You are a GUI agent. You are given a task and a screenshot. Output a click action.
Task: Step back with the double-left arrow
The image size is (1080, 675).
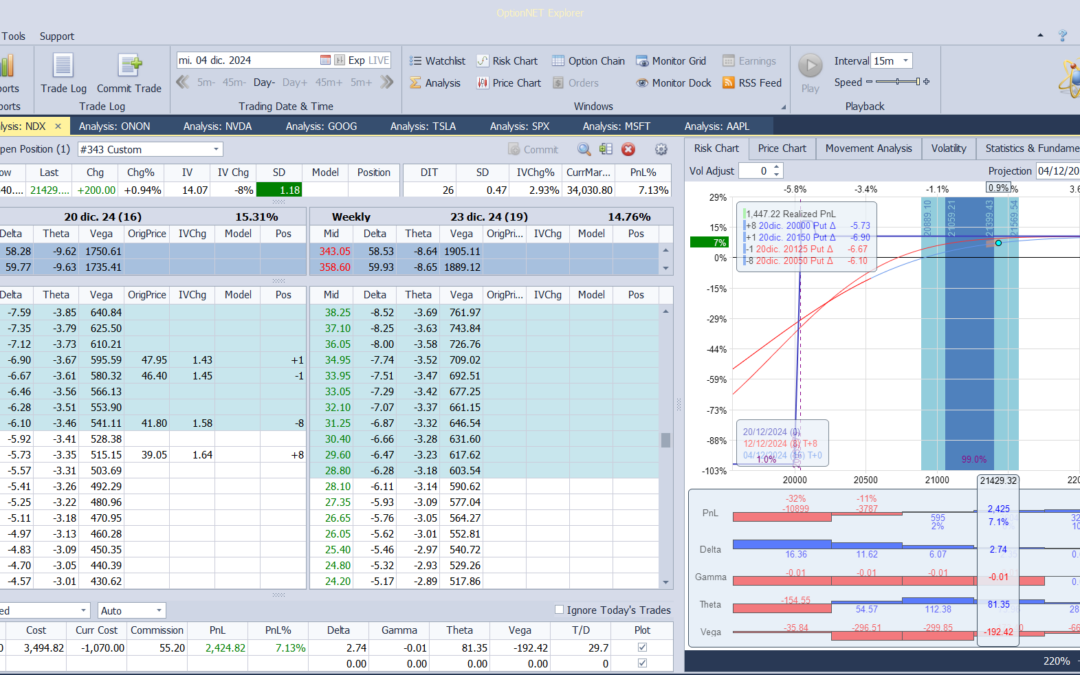pos(183,83)
